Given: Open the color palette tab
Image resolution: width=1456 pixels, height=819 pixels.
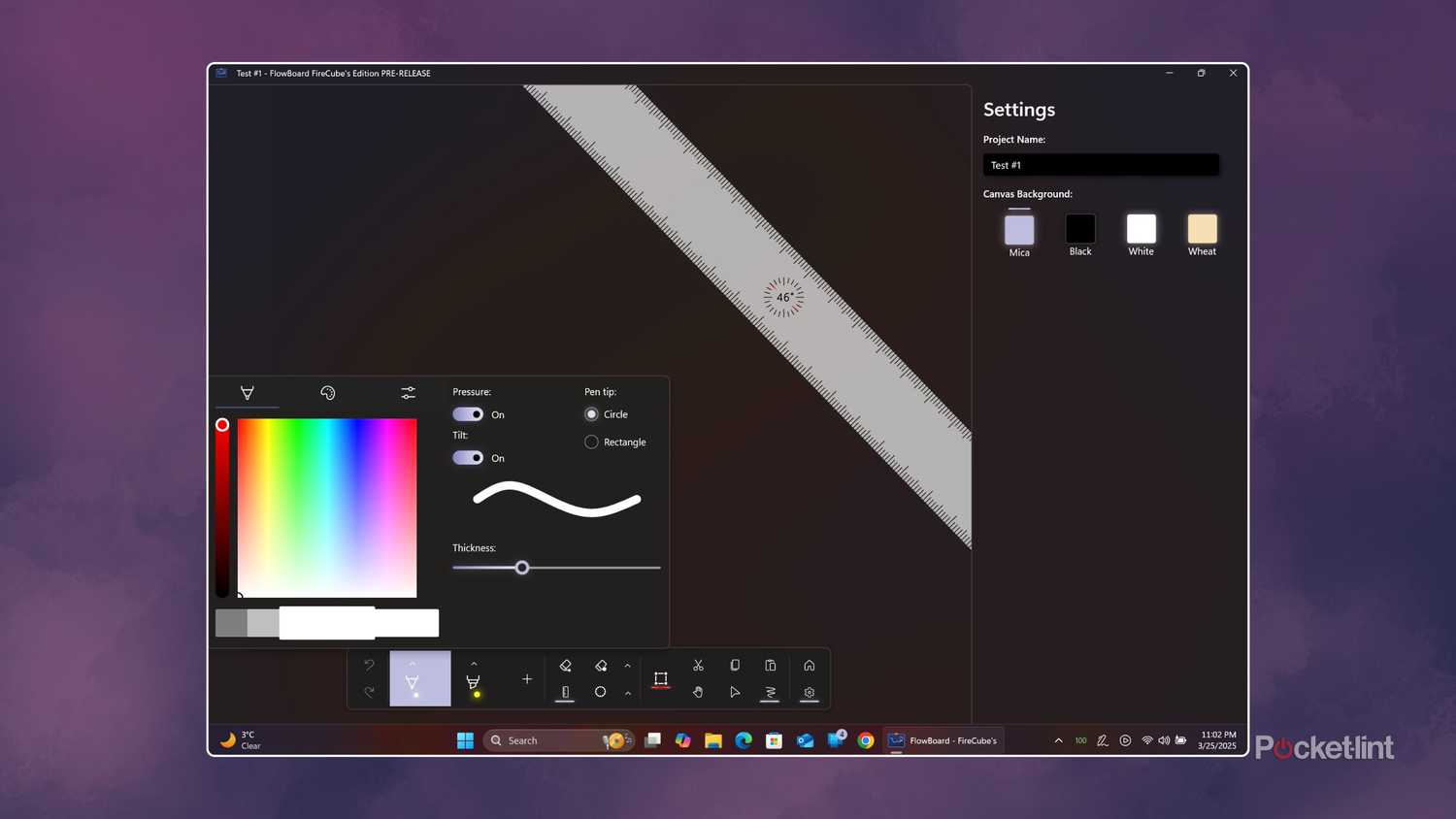Looking at the screenshot, I should coord(327,392).
